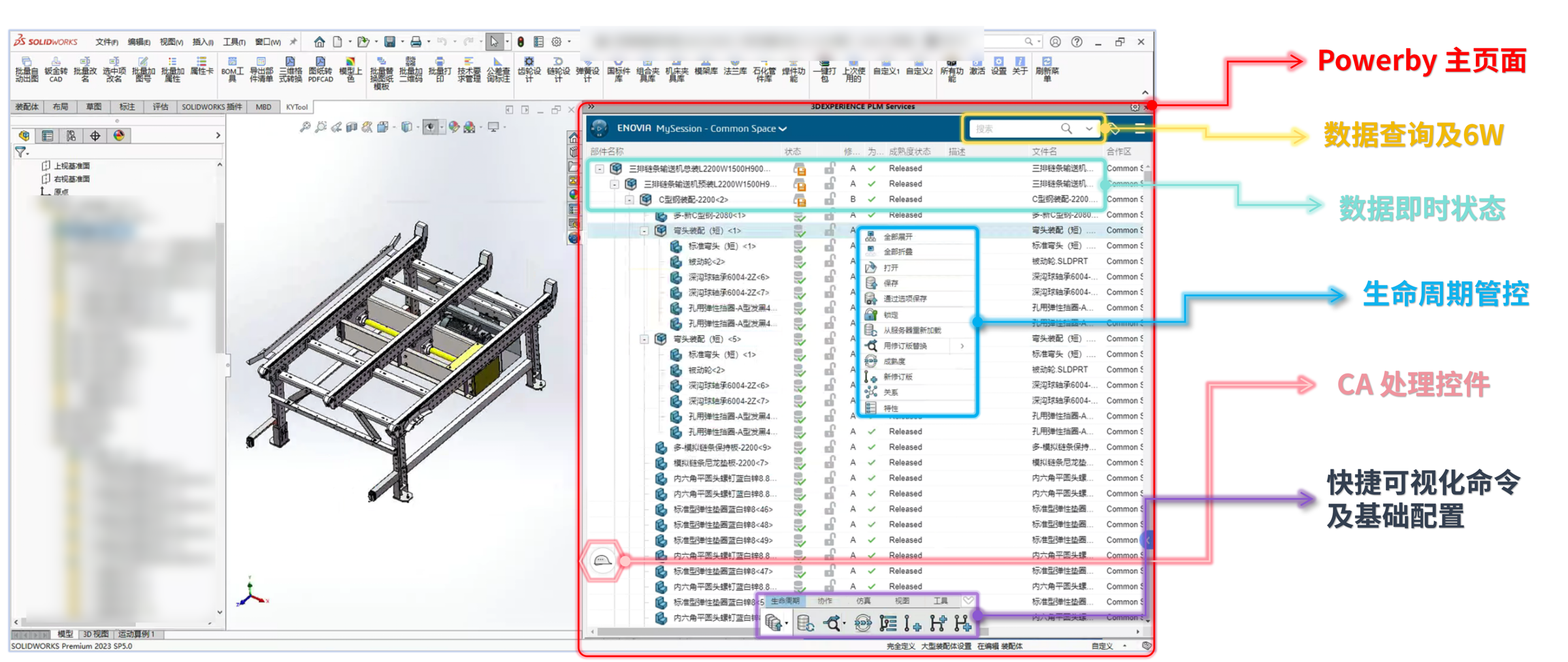
Task: Switch to the 协作 tab in bottom toolbar
Action: 825,601
